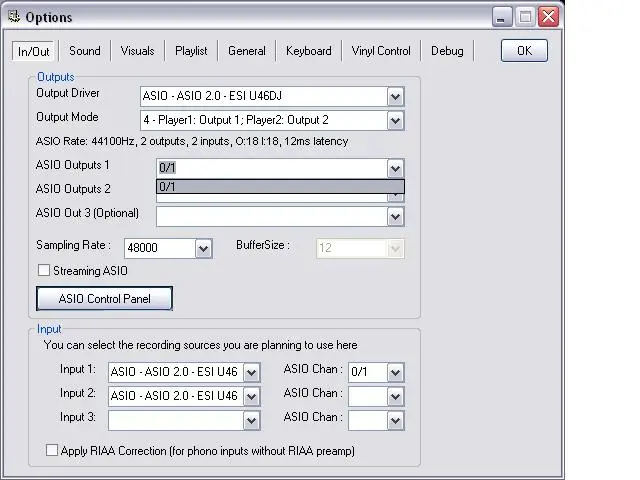Expand ASIO Out 3 (Optional) dropdown
Viewport: 640px width, 480px height.
click(395, 216)
